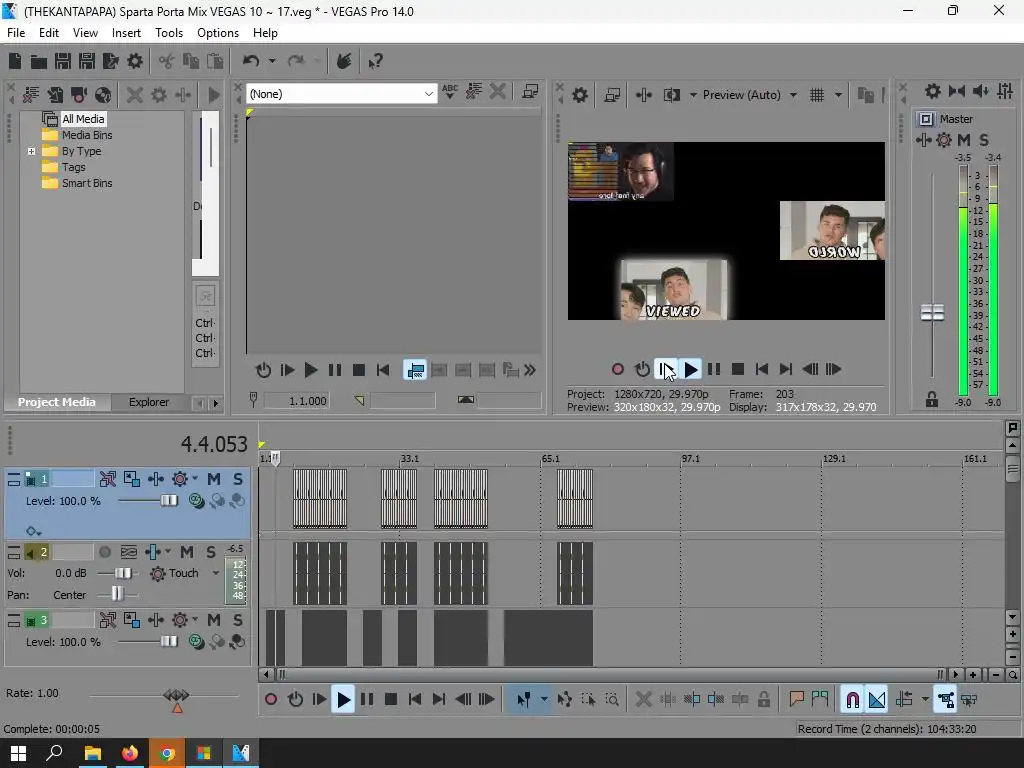Adjust track 2 Vol slider

pyautogui.click(x=123, y=573)
